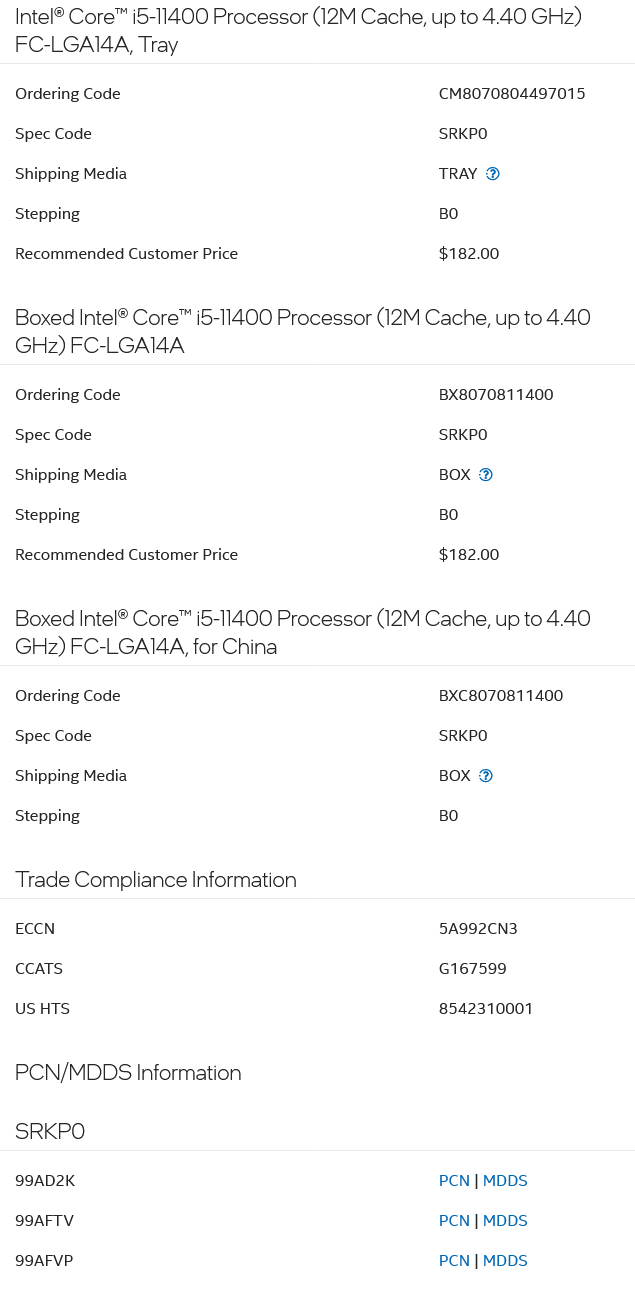Screen dimensions: 635x1314
Task: Select the ordering code BXC8070811400 for China
Action: point(500,695)
